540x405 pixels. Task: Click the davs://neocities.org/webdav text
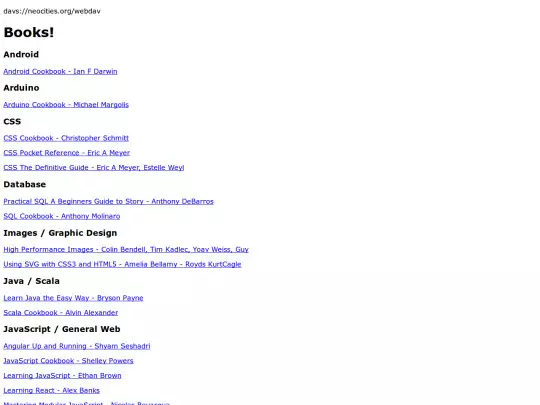coord(52,11)
